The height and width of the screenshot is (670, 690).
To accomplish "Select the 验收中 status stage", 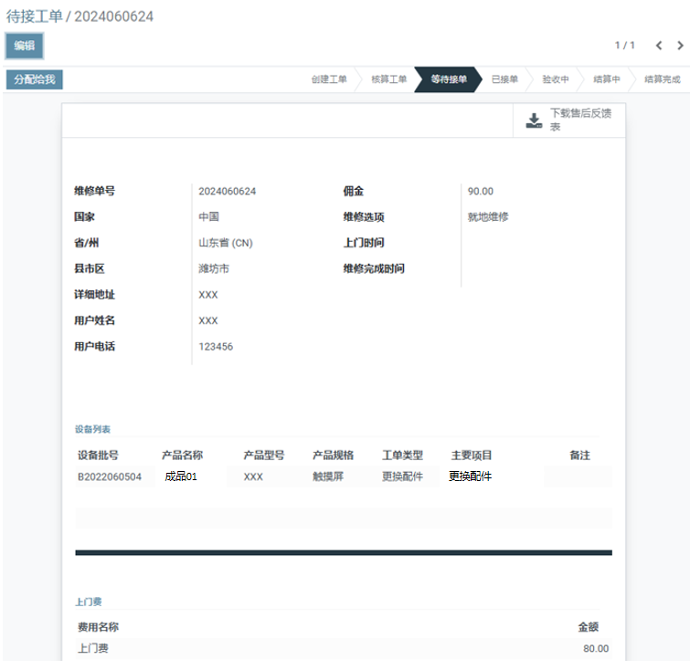I will [555, 80].
